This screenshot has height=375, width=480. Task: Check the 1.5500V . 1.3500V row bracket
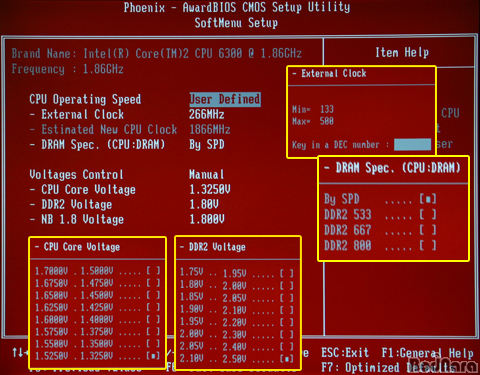click(x=153, y=343)
